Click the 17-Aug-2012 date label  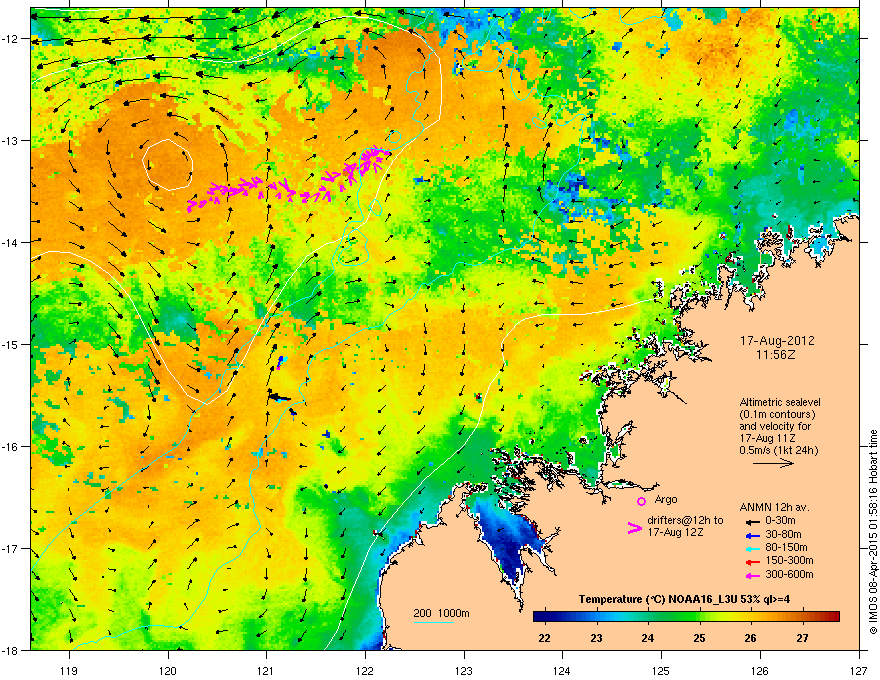777,341
